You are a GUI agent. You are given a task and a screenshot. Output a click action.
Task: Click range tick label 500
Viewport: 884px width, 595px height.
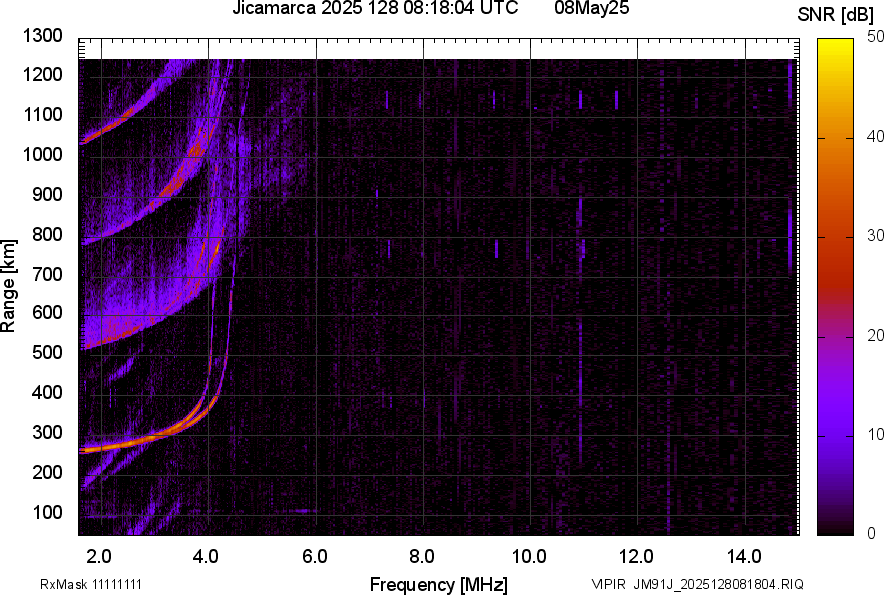[47, 352]
